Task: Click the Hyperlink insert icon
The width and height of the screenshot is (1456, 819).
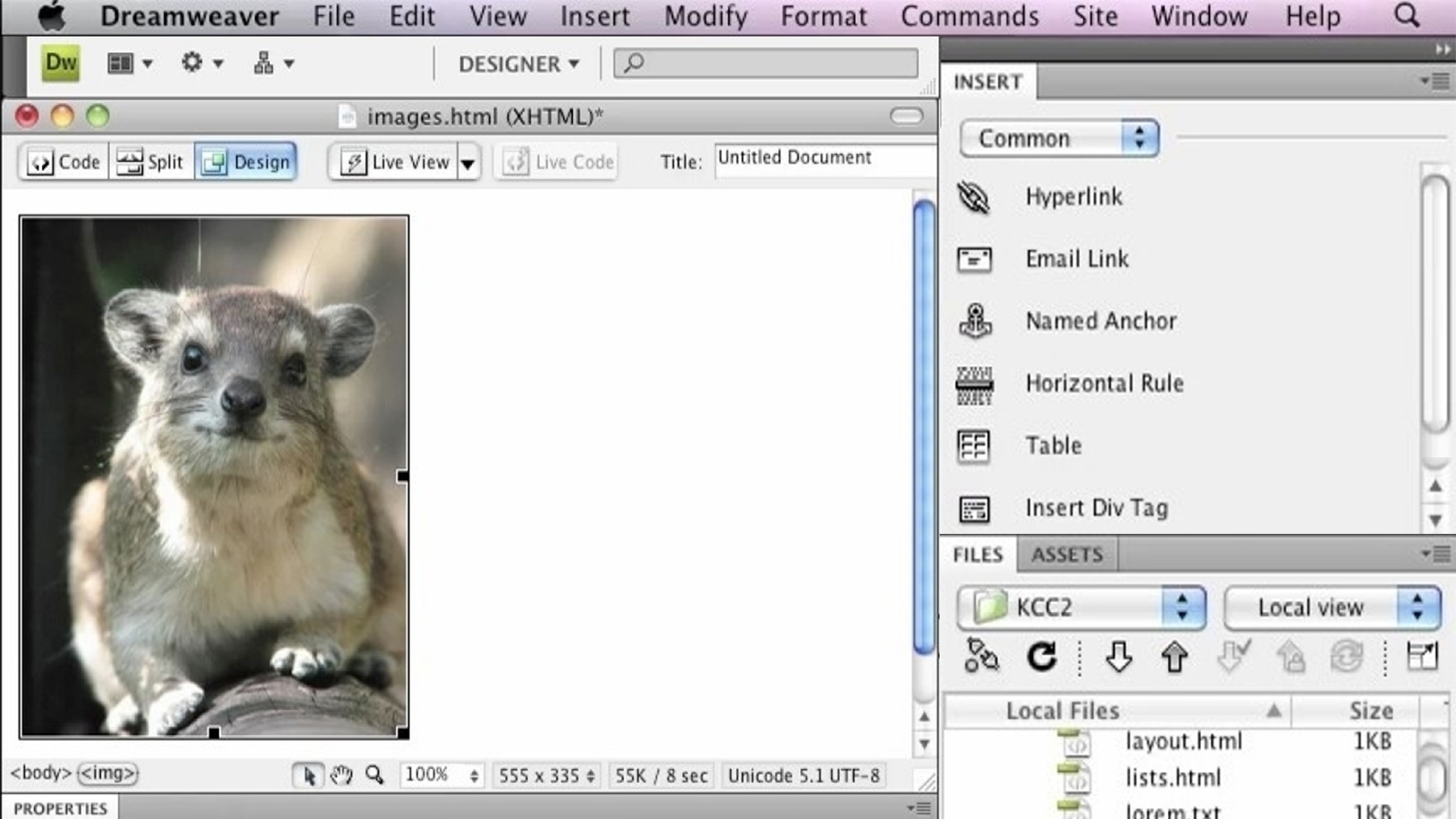Action: point(975,197)
